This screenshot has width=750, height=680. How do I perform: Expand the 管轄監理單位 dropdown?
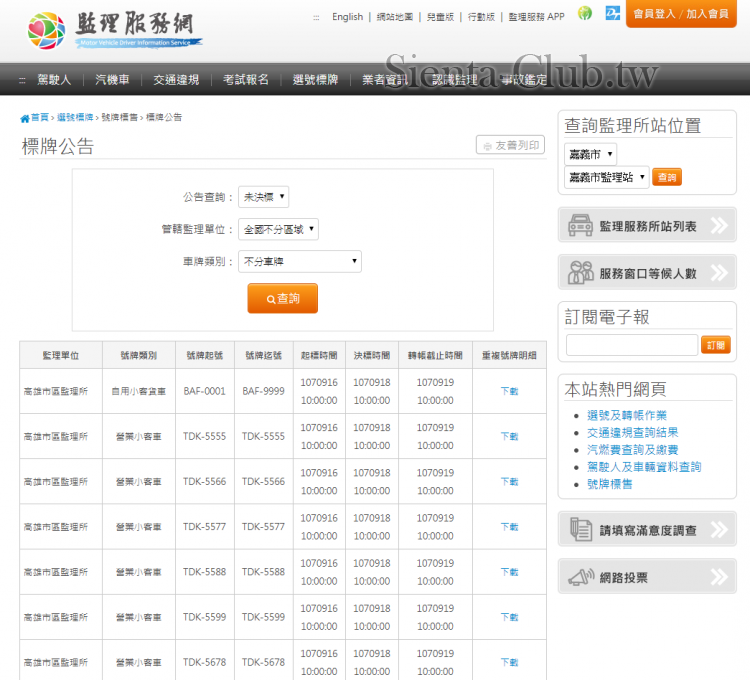click(278, 230)
